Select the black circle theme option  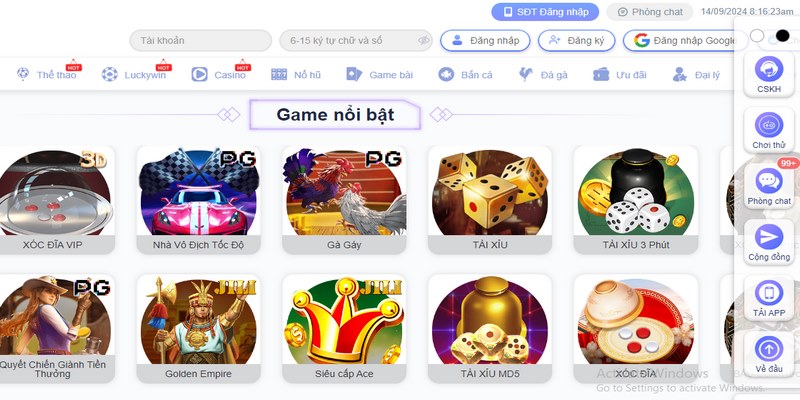point(782,35)
